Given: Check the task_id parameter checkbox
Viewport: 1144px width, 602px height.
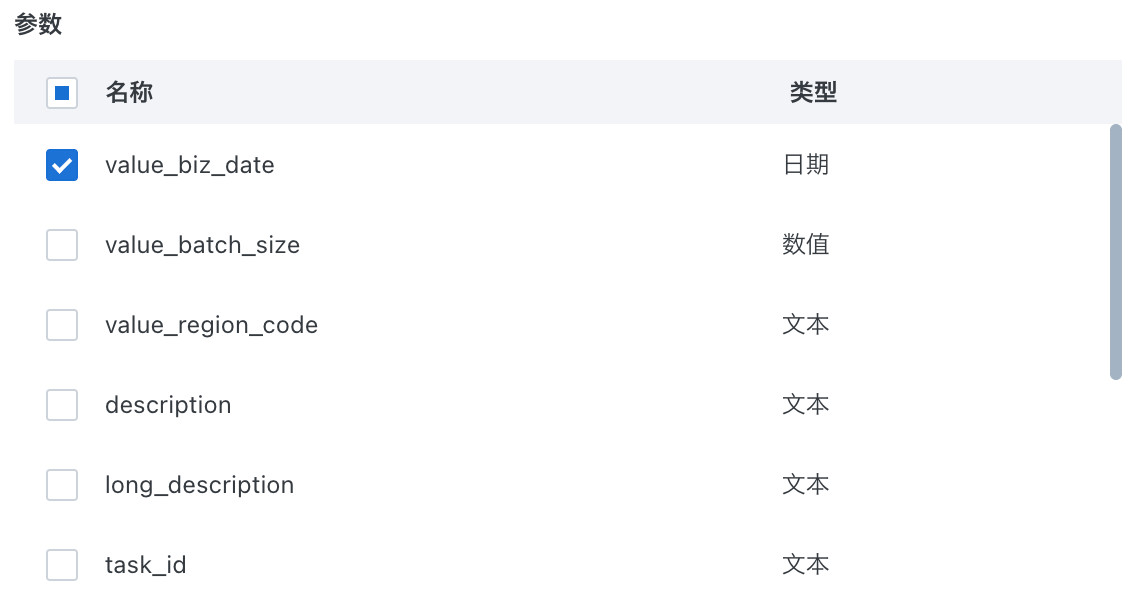Looking at the screenshot, I should 62,565.
